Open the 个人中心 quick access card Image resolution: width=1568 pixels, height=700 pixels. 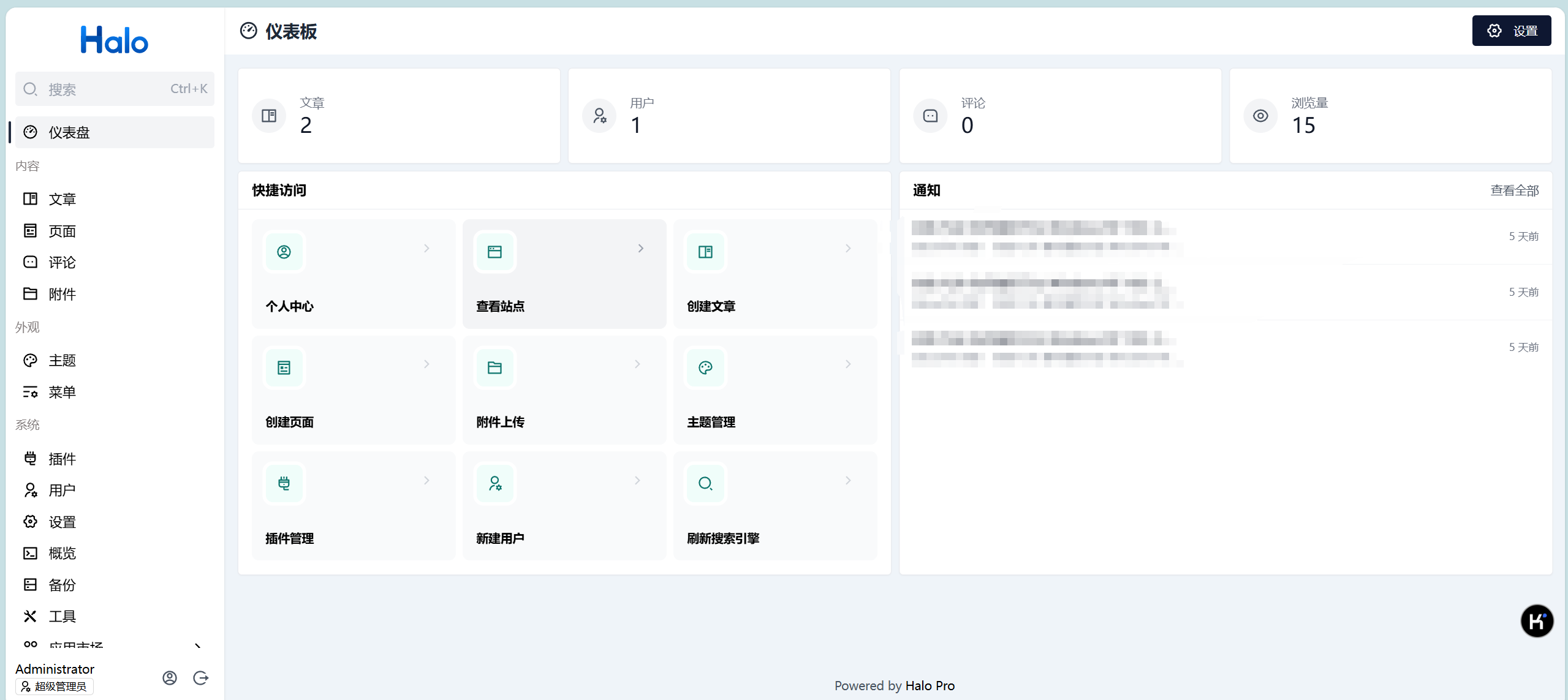[x=353, y=274]
